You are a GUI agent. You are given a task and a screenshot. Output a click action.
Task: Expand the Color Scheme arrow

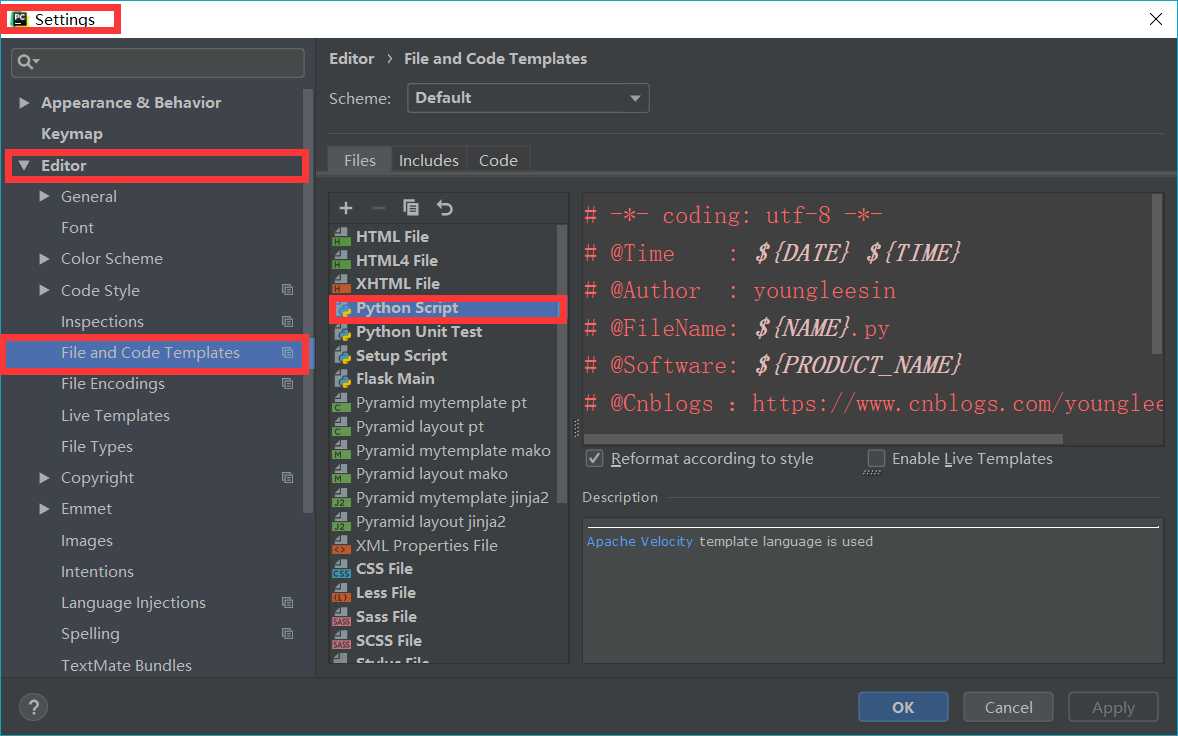[x=44, y=258]
